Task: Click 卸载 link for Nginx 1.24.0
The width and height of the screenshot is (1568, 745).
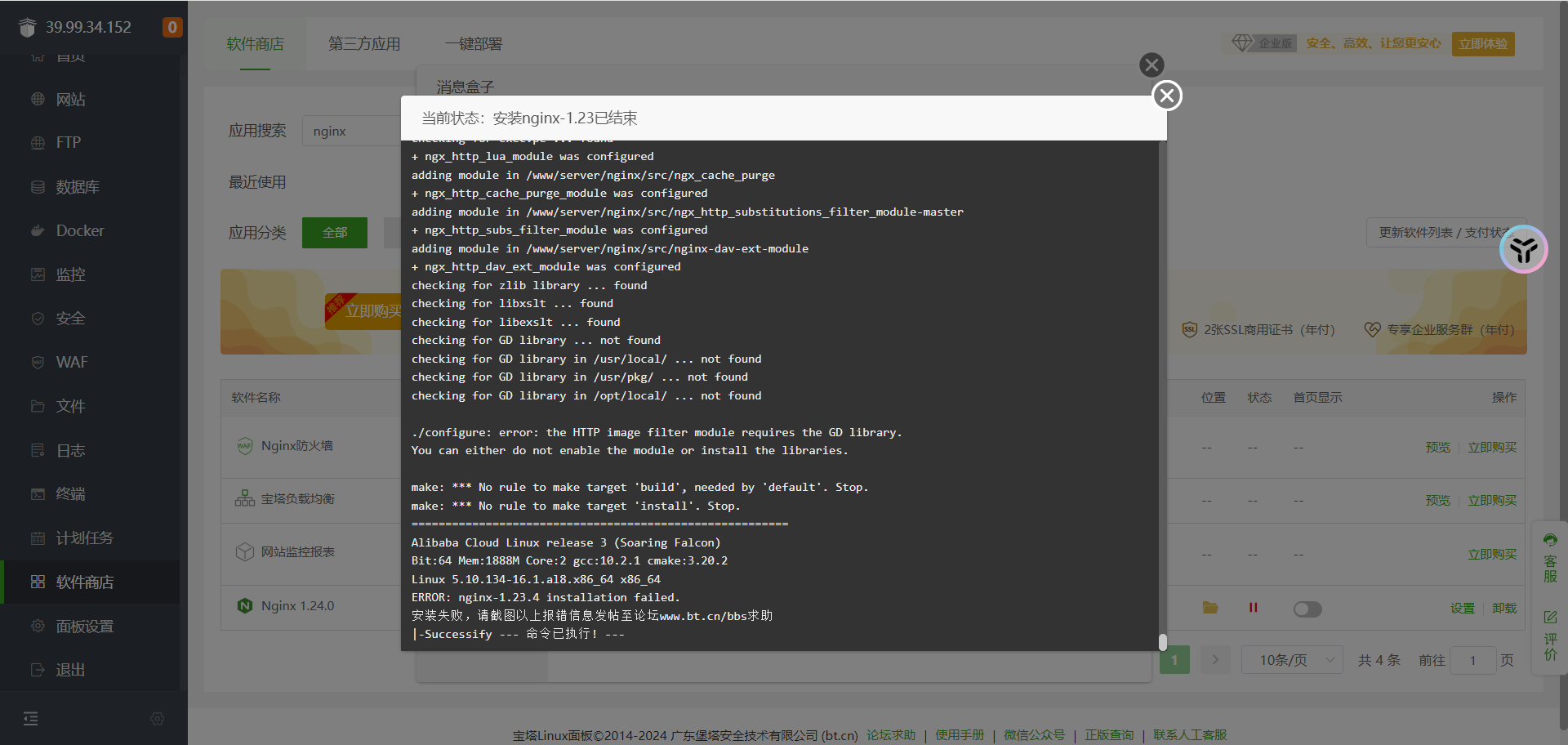Action: coord(1504,609)
